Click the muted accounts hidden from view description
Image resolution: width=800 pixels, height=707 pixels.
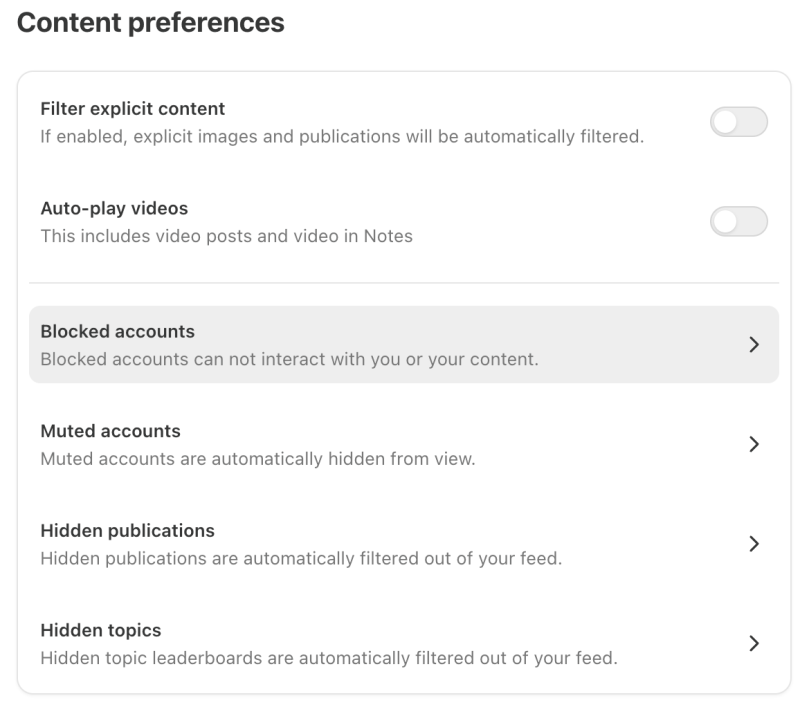point(257,459)
